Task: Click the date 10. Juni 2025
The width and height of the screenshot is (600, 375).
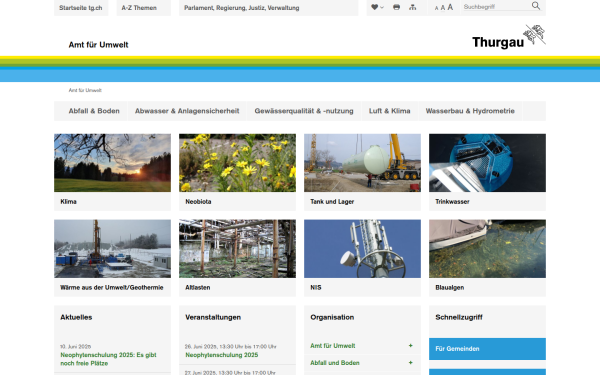Action: (75, 347)
